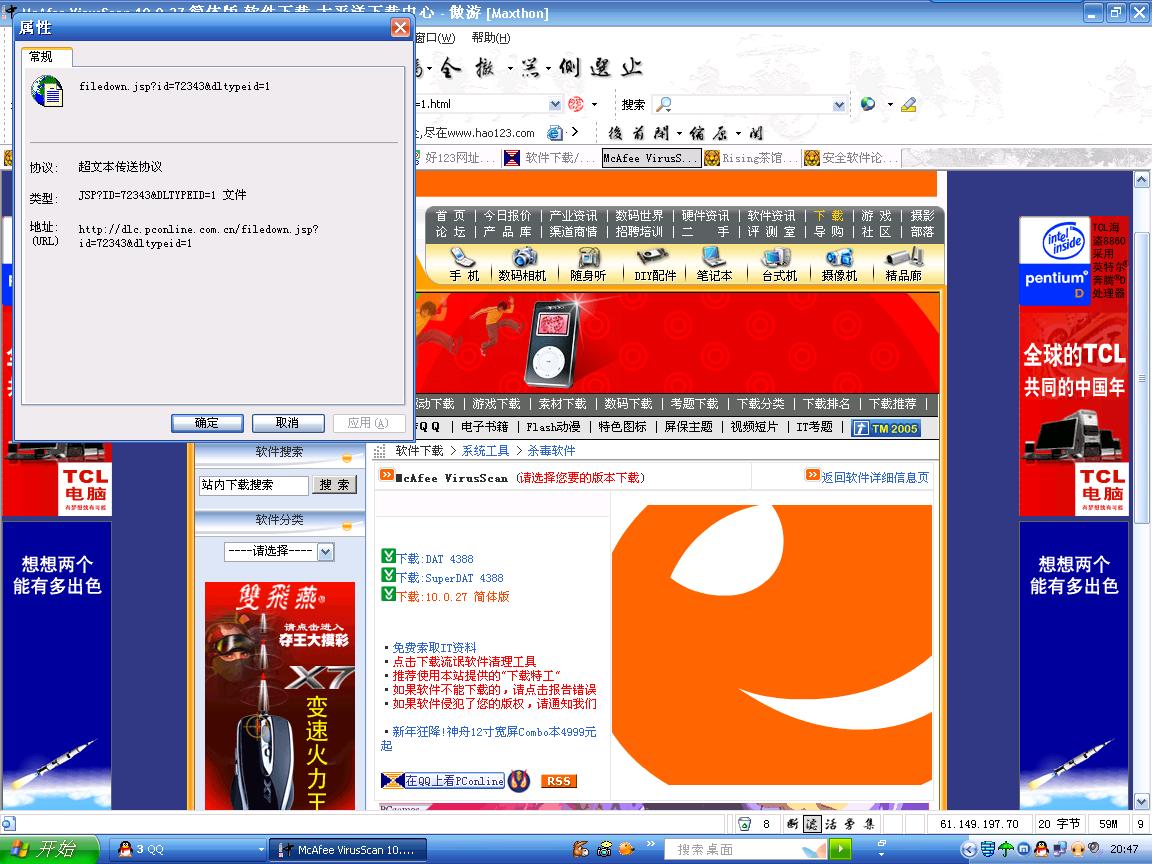Click the page scrollbar down arrow
The width and height of the screenshot is (1152, 864).
1141,802
